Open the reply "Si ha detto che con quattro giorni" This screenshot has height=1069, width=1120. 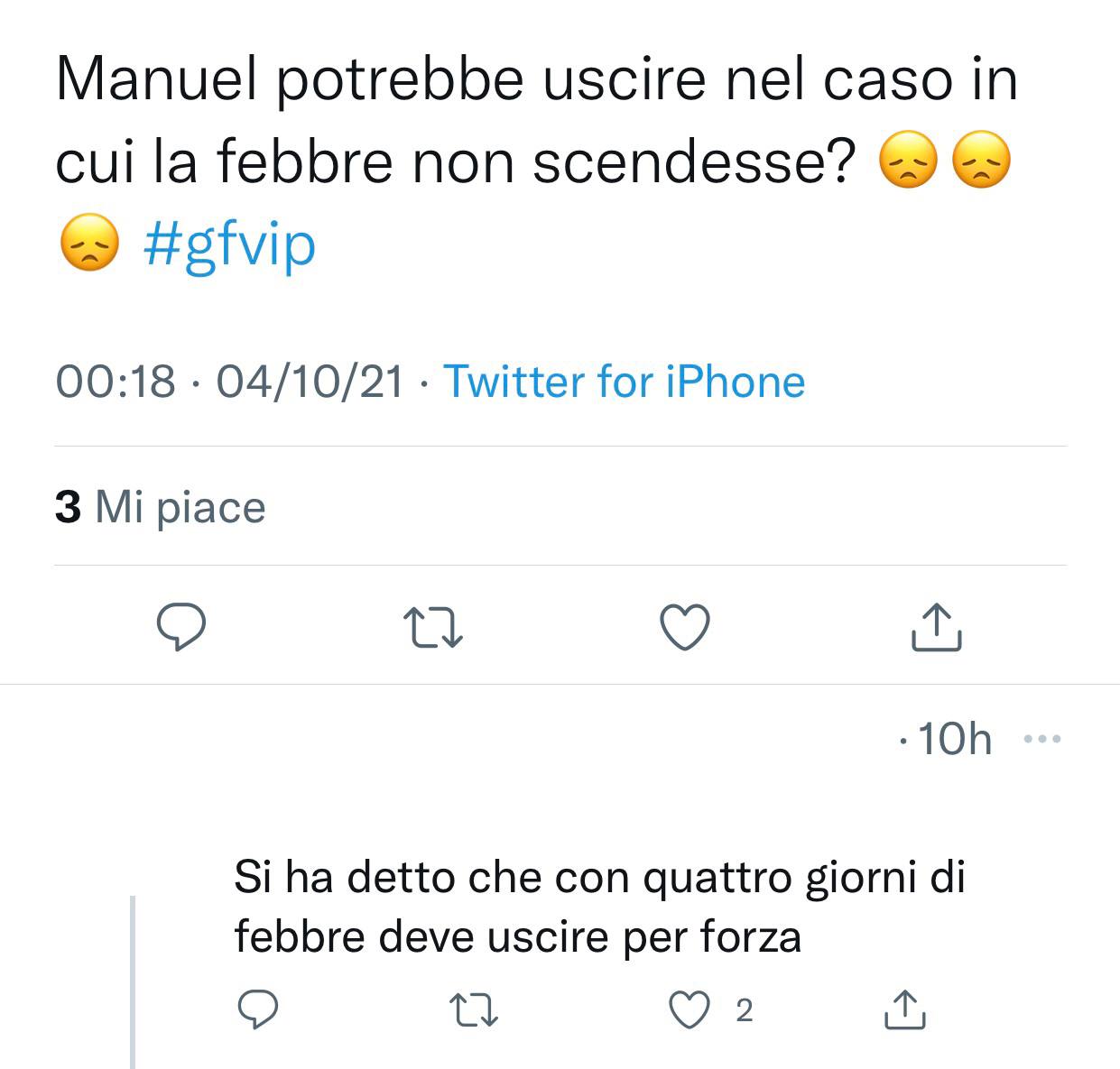[599, 906]
